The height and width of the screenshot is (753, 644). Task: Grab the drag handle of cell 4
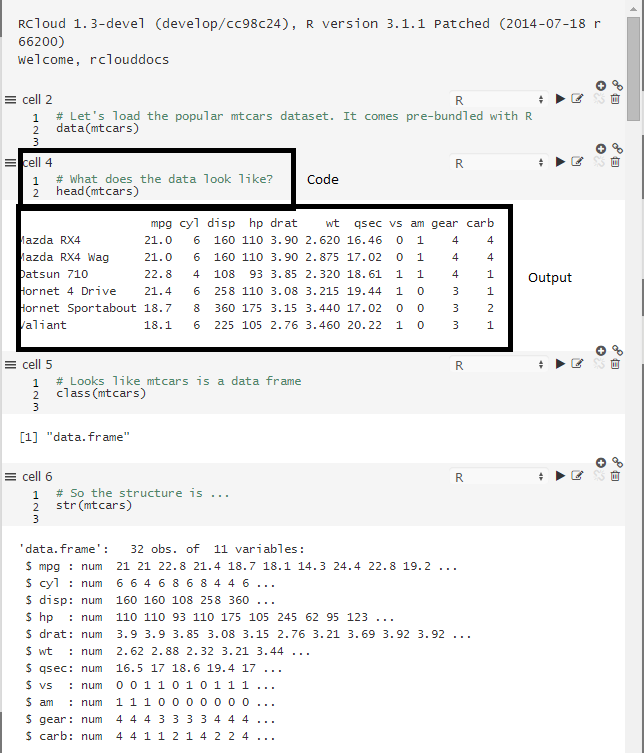(x=10, y=163)
